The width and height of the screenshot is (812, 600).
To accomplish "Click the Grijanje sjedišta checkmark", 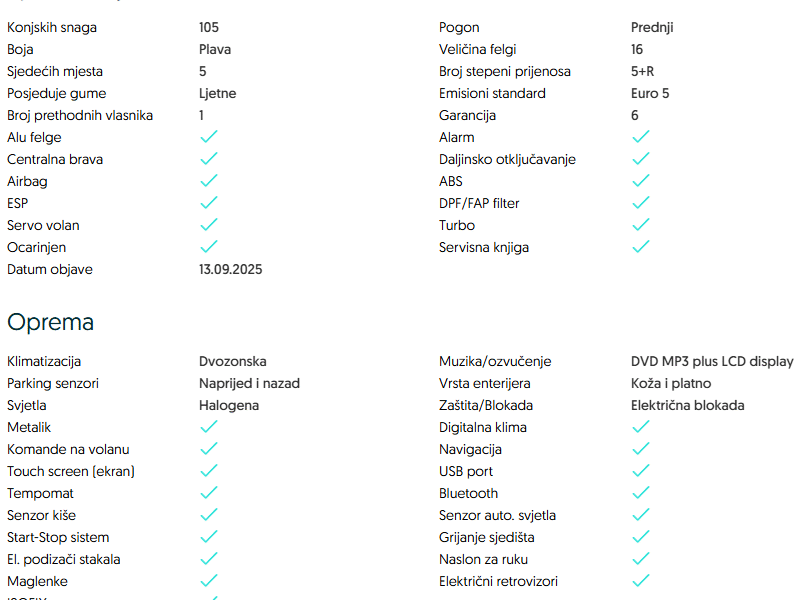I will 641,537.
